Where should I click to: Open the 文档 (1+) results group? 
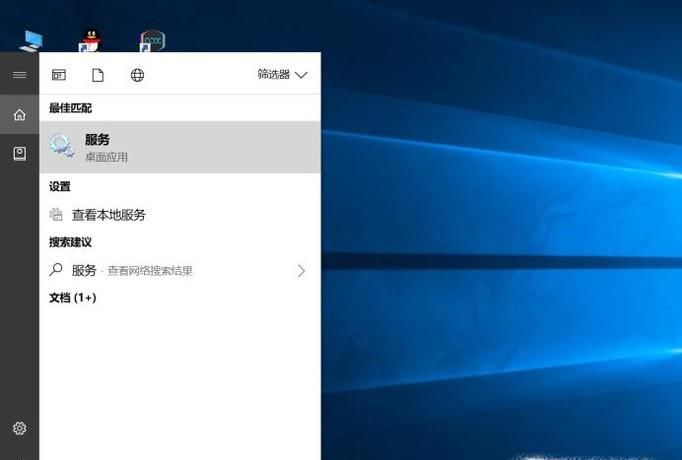coord(73,298)
